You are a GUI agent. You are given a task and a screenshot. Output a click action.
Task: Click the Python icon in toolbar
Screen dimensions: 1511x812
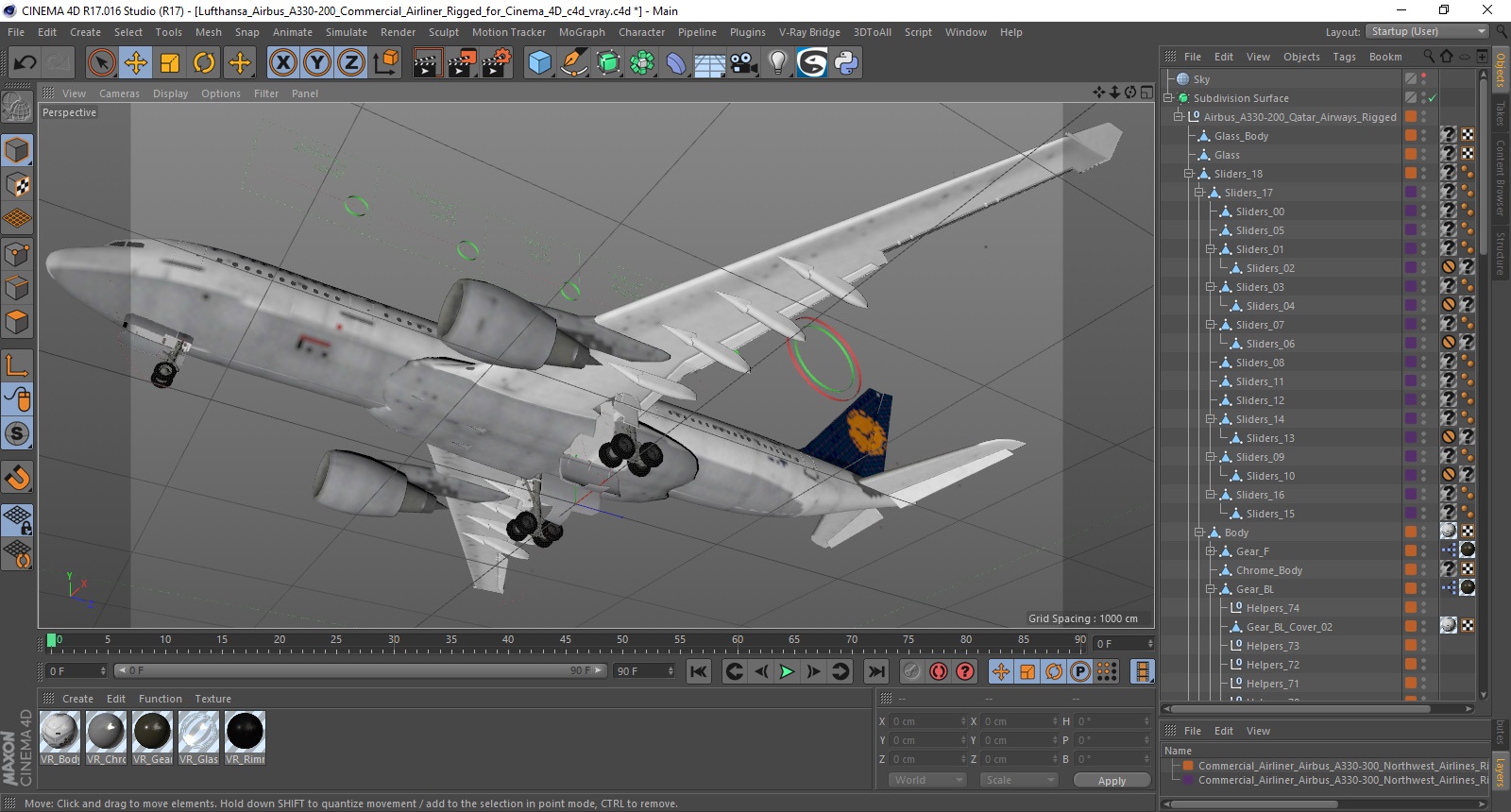(846, 63)
